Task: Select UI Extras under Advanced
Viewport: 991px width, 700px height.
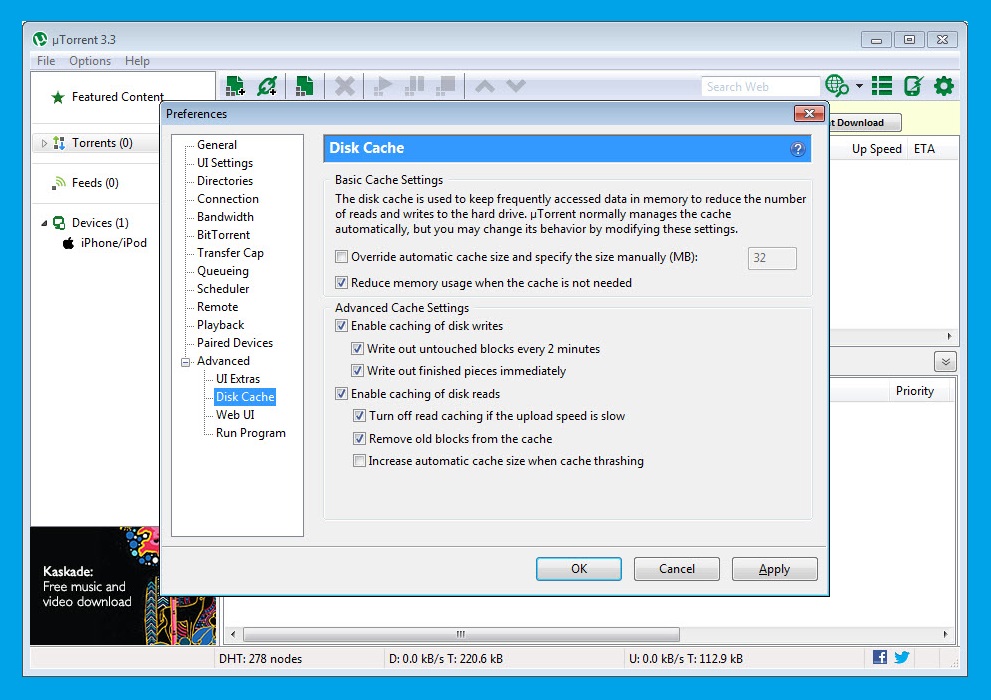Action: (238, 379)
